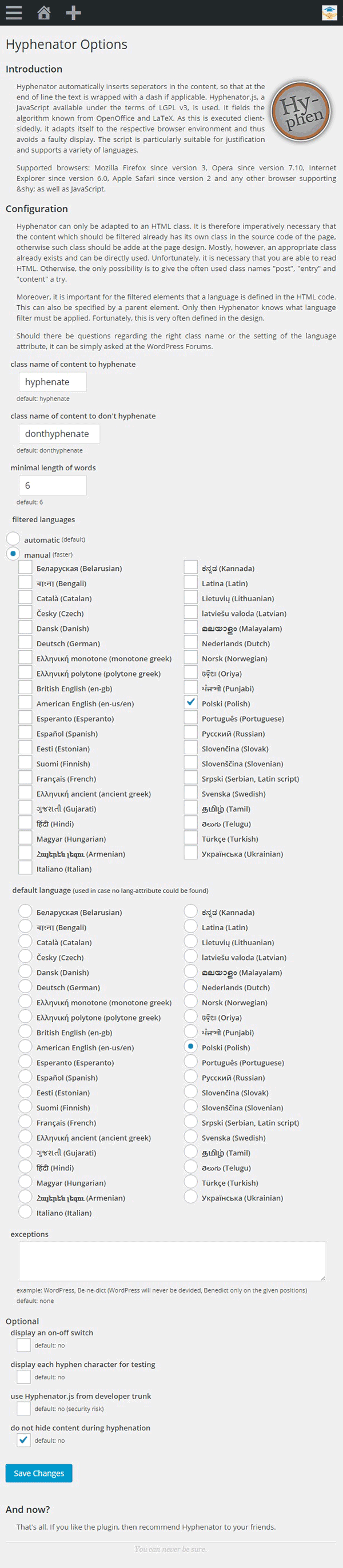Open the user avatar icon in top bar
The image size is (343, 1568).
pyautogui.click(x=330, y=13)
